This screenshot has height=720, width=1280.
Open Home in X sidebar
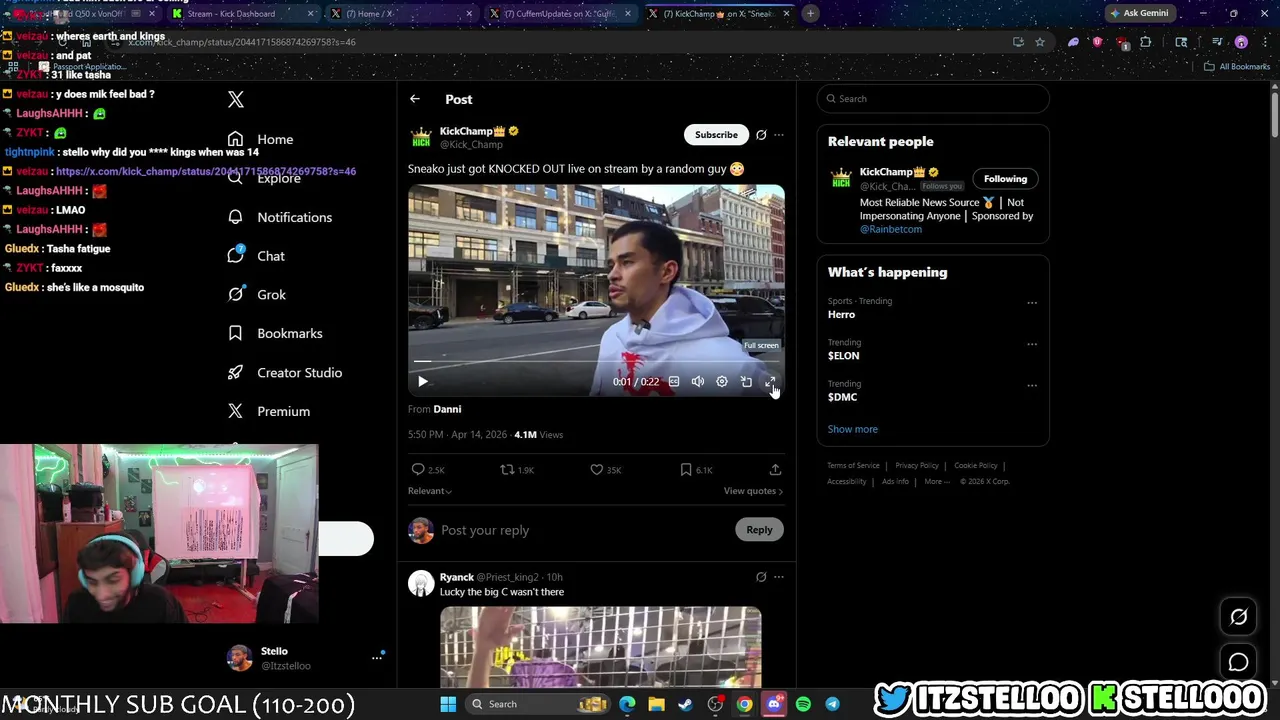tap(260, 140)
